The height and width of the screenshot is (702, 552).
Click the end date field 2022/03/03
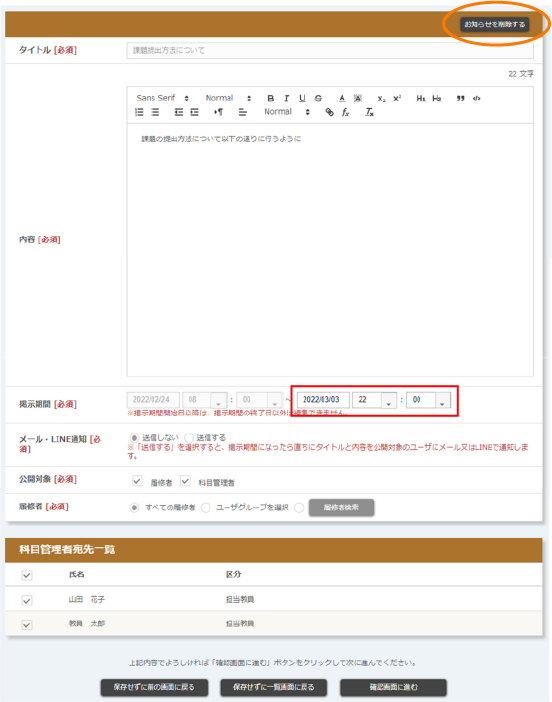323,400
